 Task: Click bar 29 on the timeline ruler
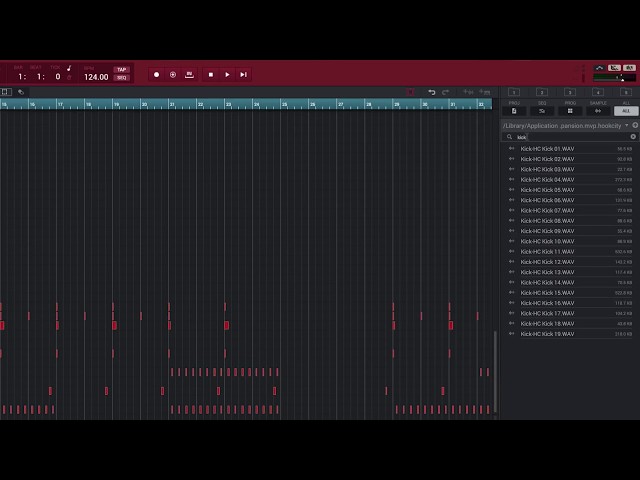[396, 104]
